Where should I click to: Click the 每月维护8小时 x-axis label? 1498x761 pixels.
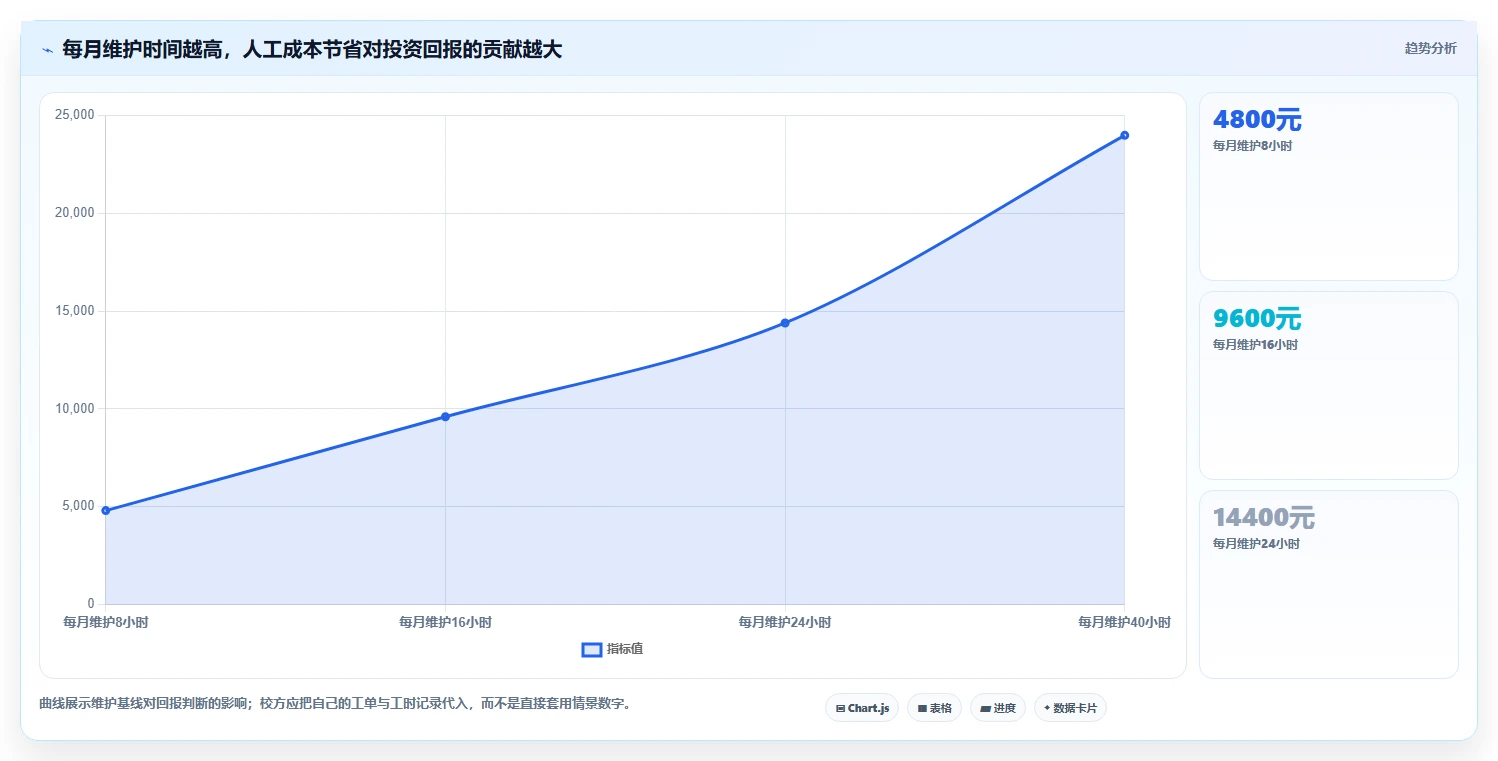point(106,622)
